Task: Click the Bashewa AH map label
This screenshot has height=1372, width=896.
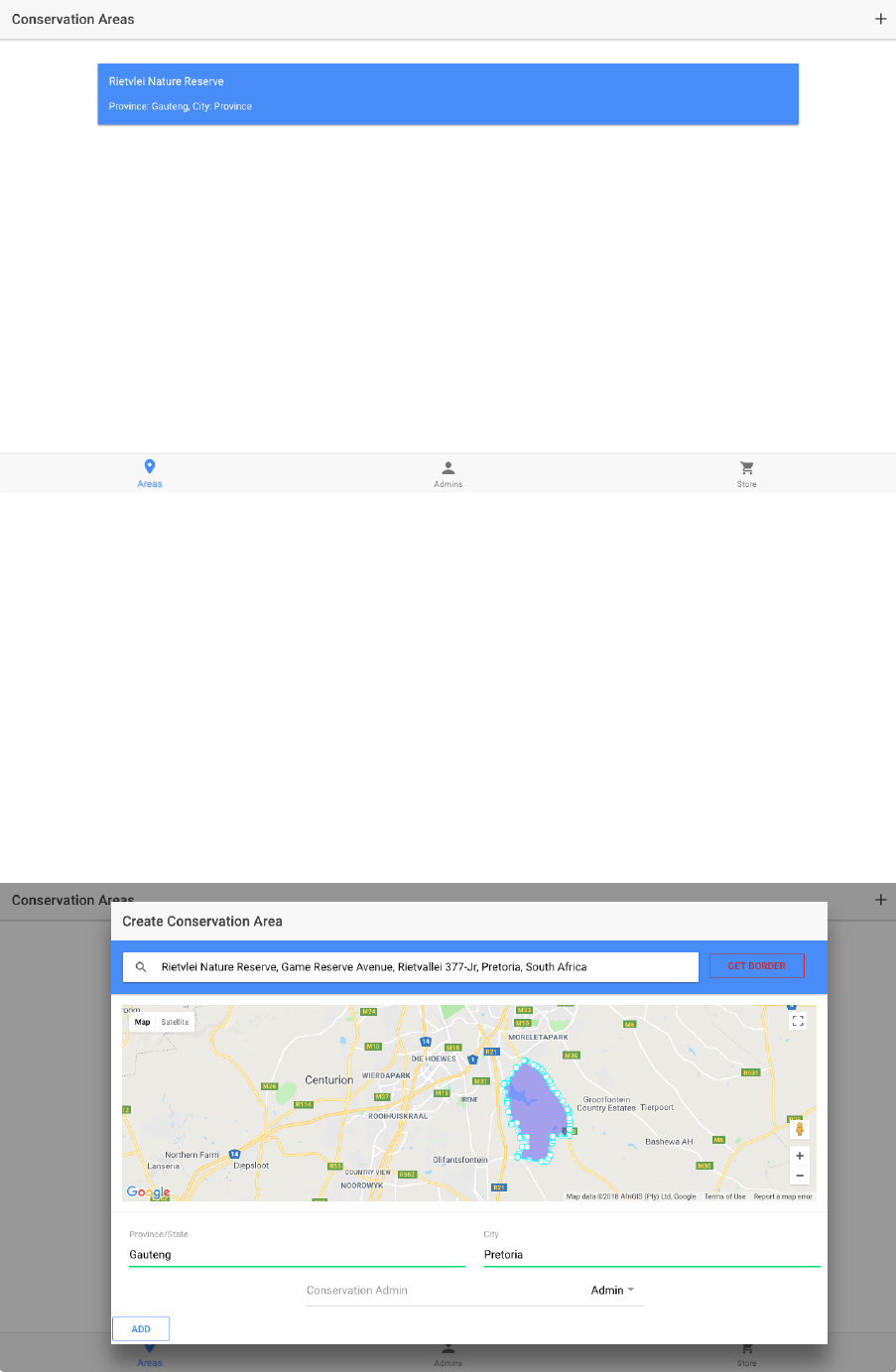Action: point(669,1142)
